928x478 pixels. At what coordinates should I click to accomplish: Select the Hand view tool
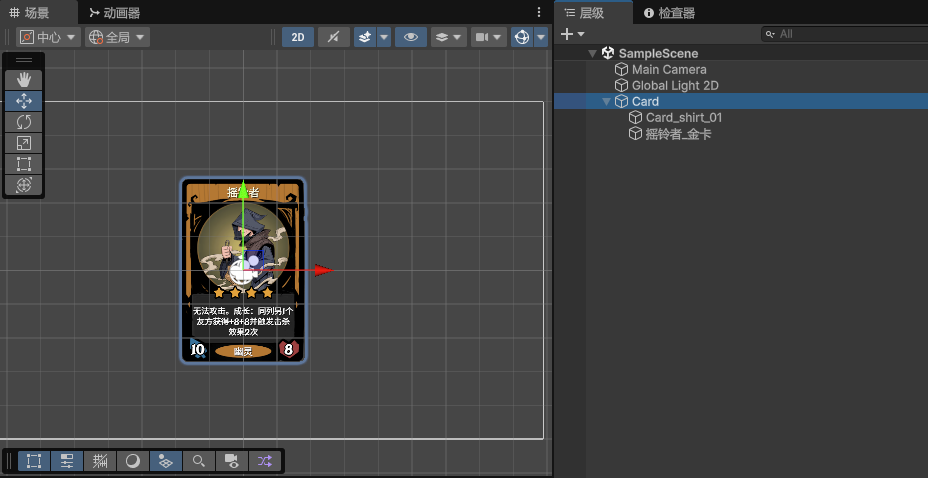coord(24,80)
